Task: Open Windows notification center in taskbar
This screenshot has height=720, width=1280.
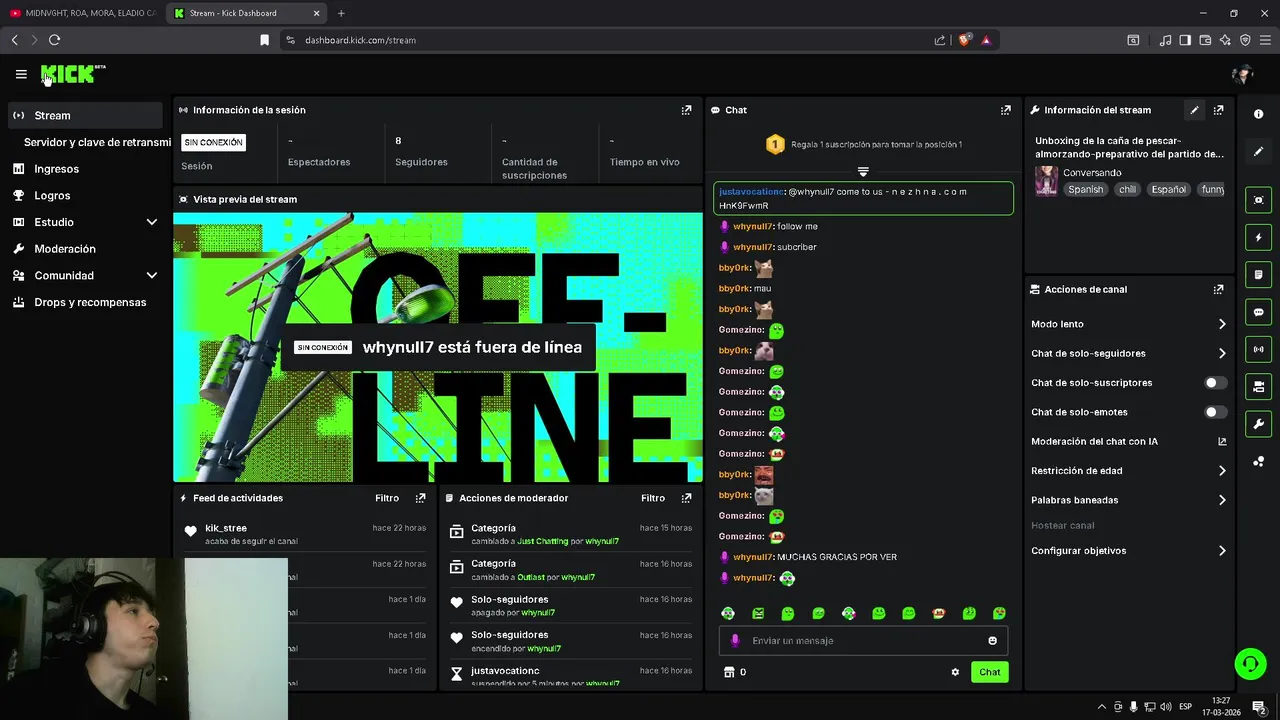Action: pyautogui.click(x=1259, y=707)
